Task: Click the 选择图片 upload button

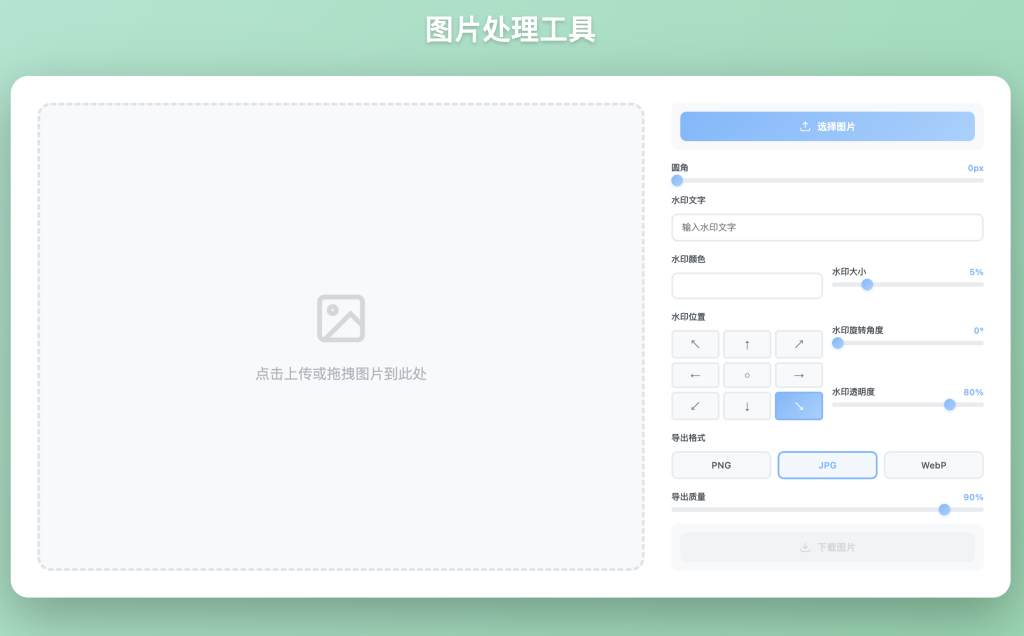Action: click(x=827, y=127)
